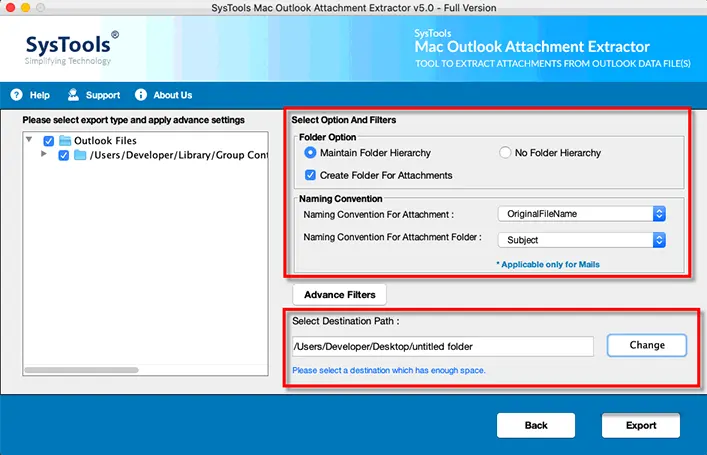Screen dimensions: 707x455
Task: Select No Folder Hierarchy radio button
Action: coord(505,153)
